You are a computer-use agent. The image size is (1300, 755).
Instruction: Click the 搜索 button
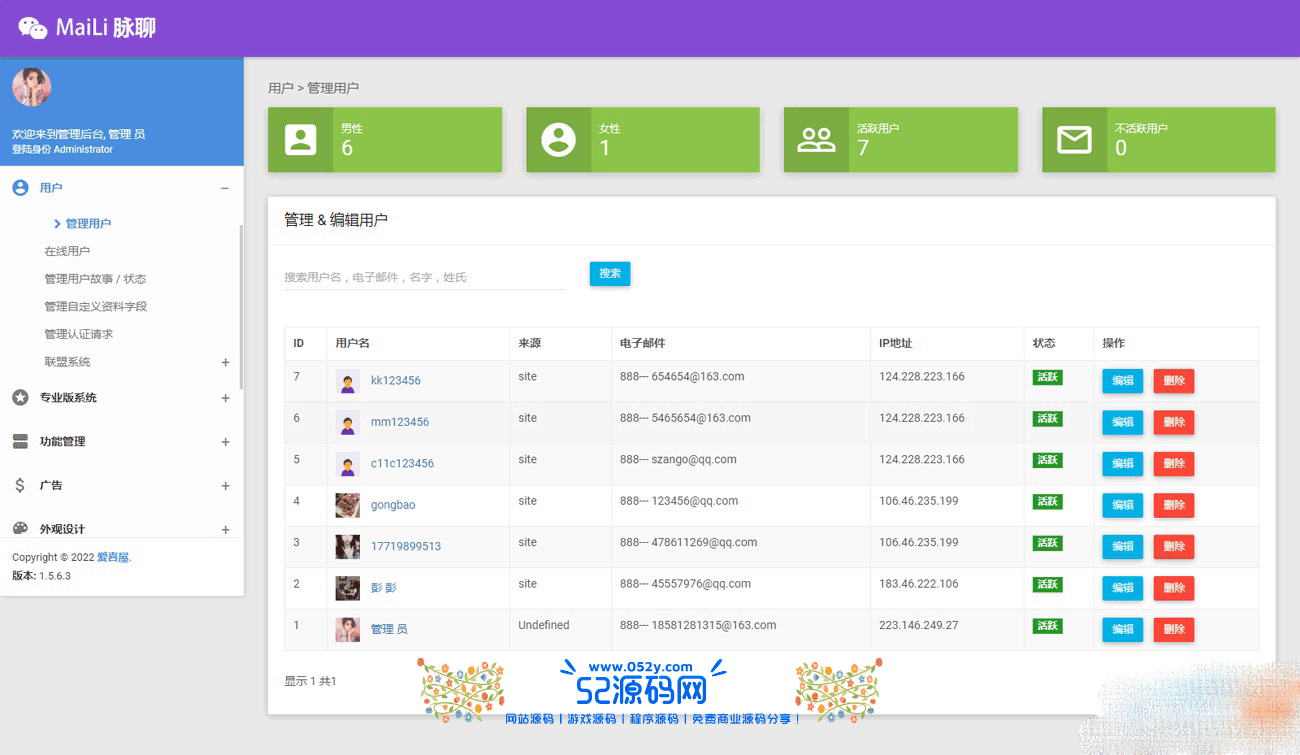610,274
